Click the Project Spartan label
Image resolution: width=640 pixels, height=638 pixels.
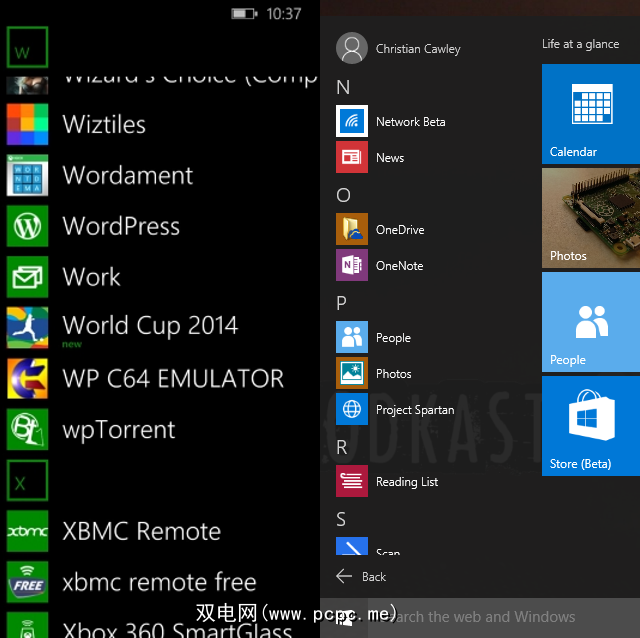pyautogui.click(x=415, y=410)
